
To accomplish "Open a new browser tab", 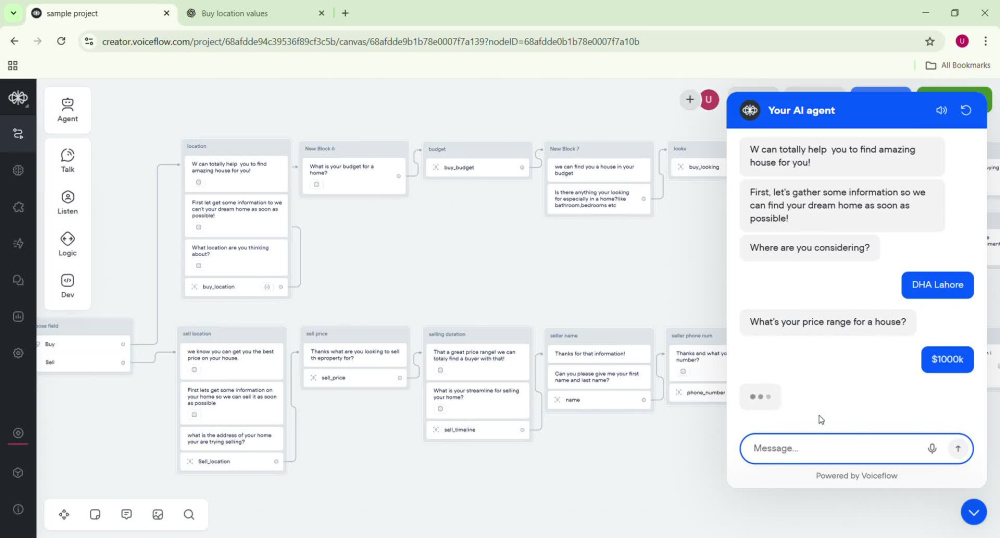I will [x=345, y=13].
